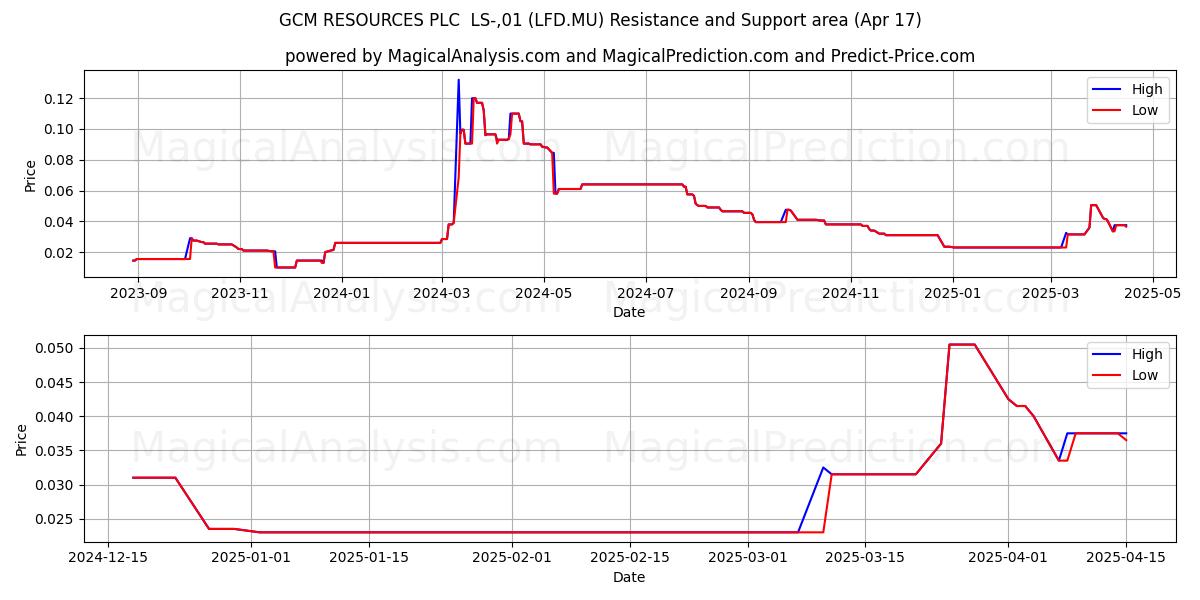The height and width of the screenshot is (600, 1200).
Task: Click the '0.06' y-axis label on top chart
Action: tap(61, 192)
